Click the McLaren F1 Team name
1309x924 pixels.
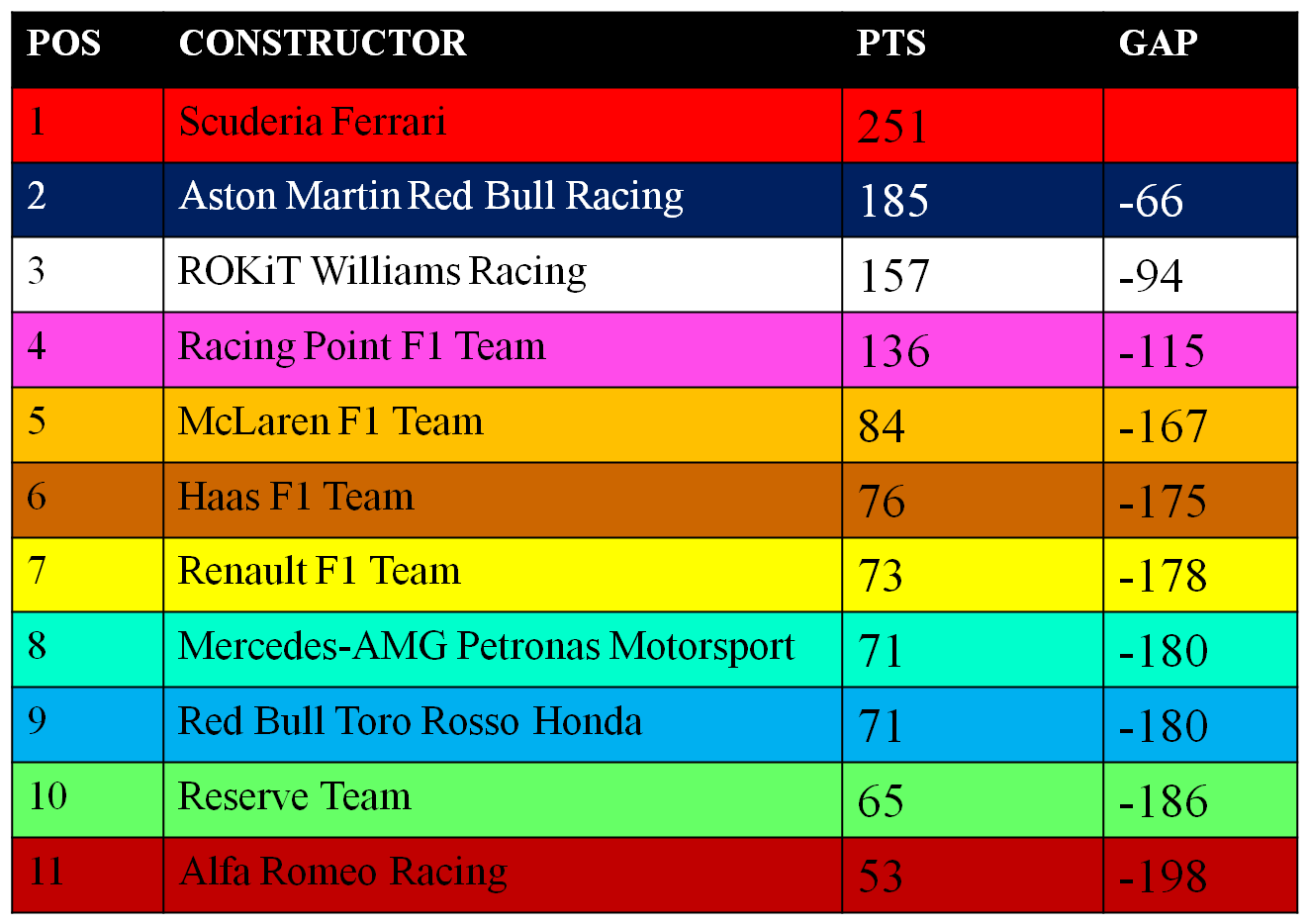(330, 421)
